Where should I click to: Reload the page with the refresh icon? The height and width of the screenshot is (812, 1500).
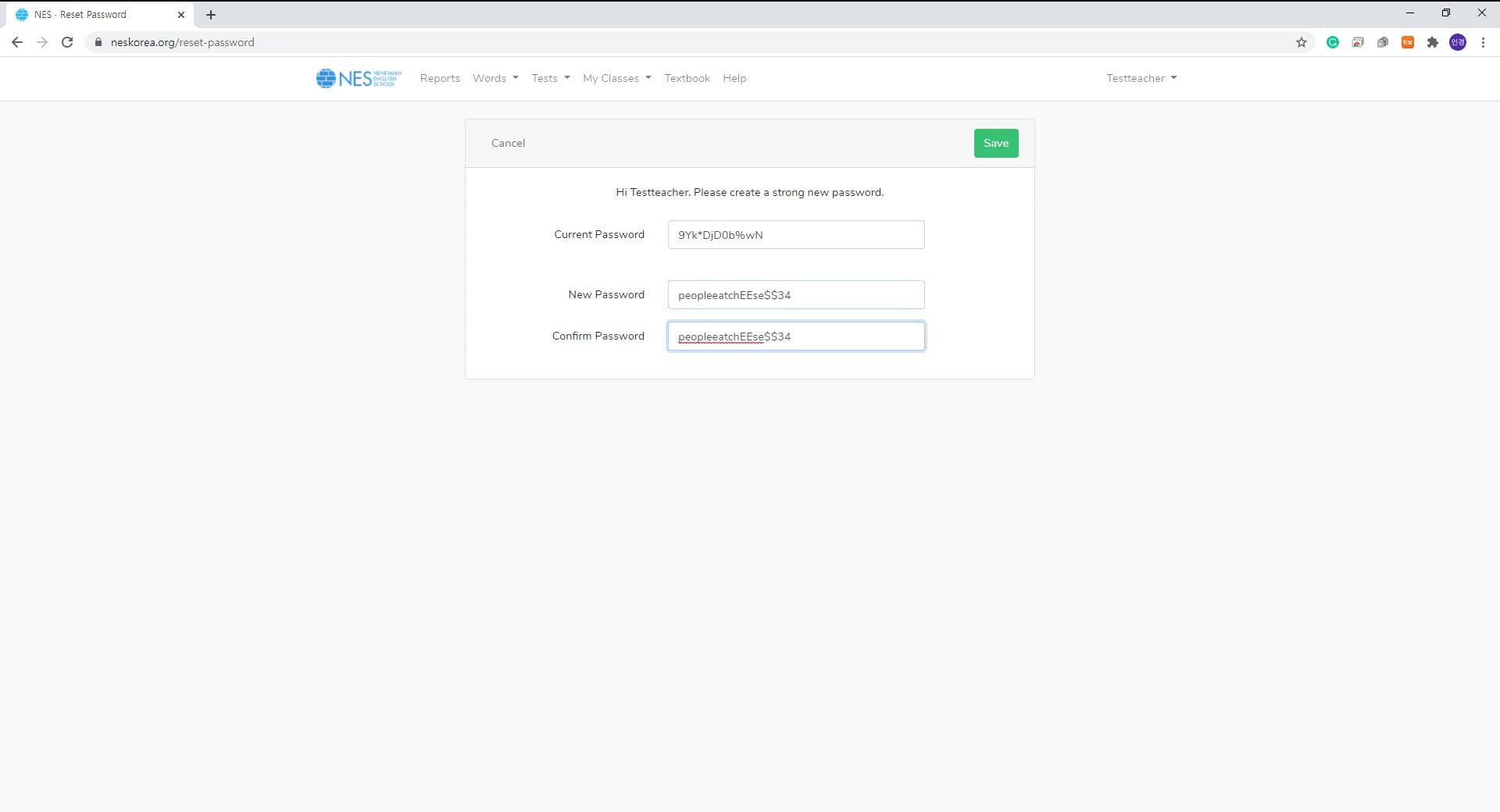[67, 42]
